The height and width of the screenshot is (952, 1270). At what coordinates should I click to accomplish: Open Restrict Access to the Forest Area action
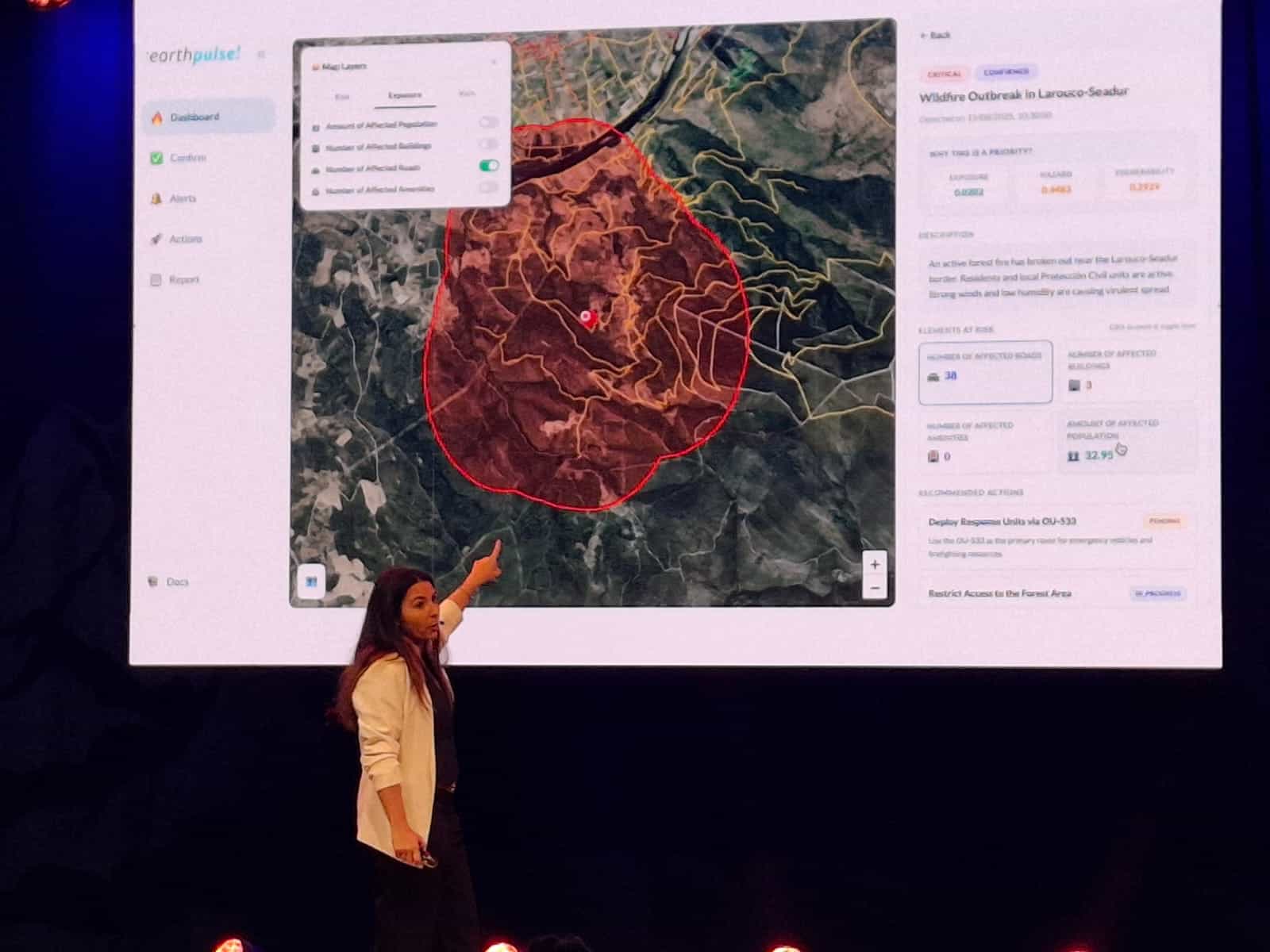click(x=1057, y=593)
